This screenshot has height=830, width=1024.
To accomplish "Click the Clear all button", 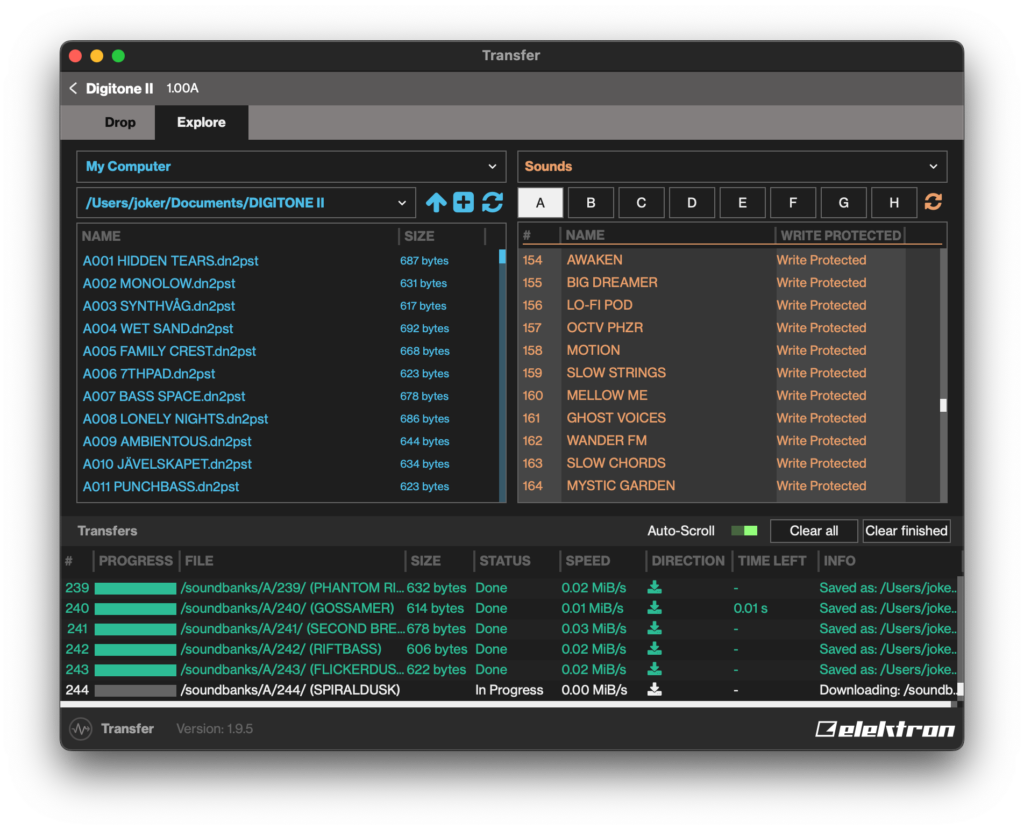I will click(x=814, y=531).
